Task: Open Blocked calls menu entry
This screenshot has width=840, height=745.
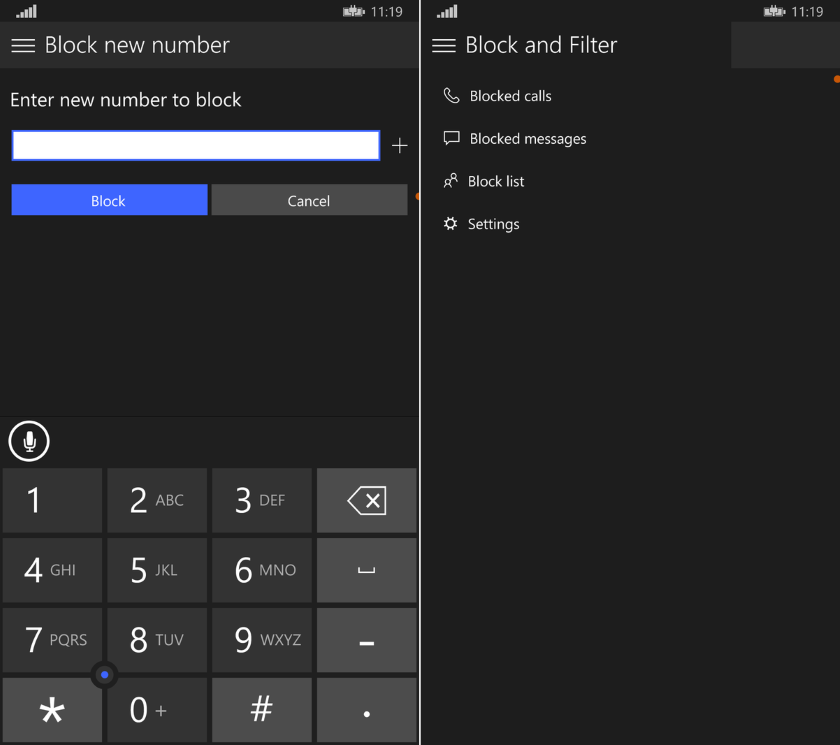Action: coord(510,96)
